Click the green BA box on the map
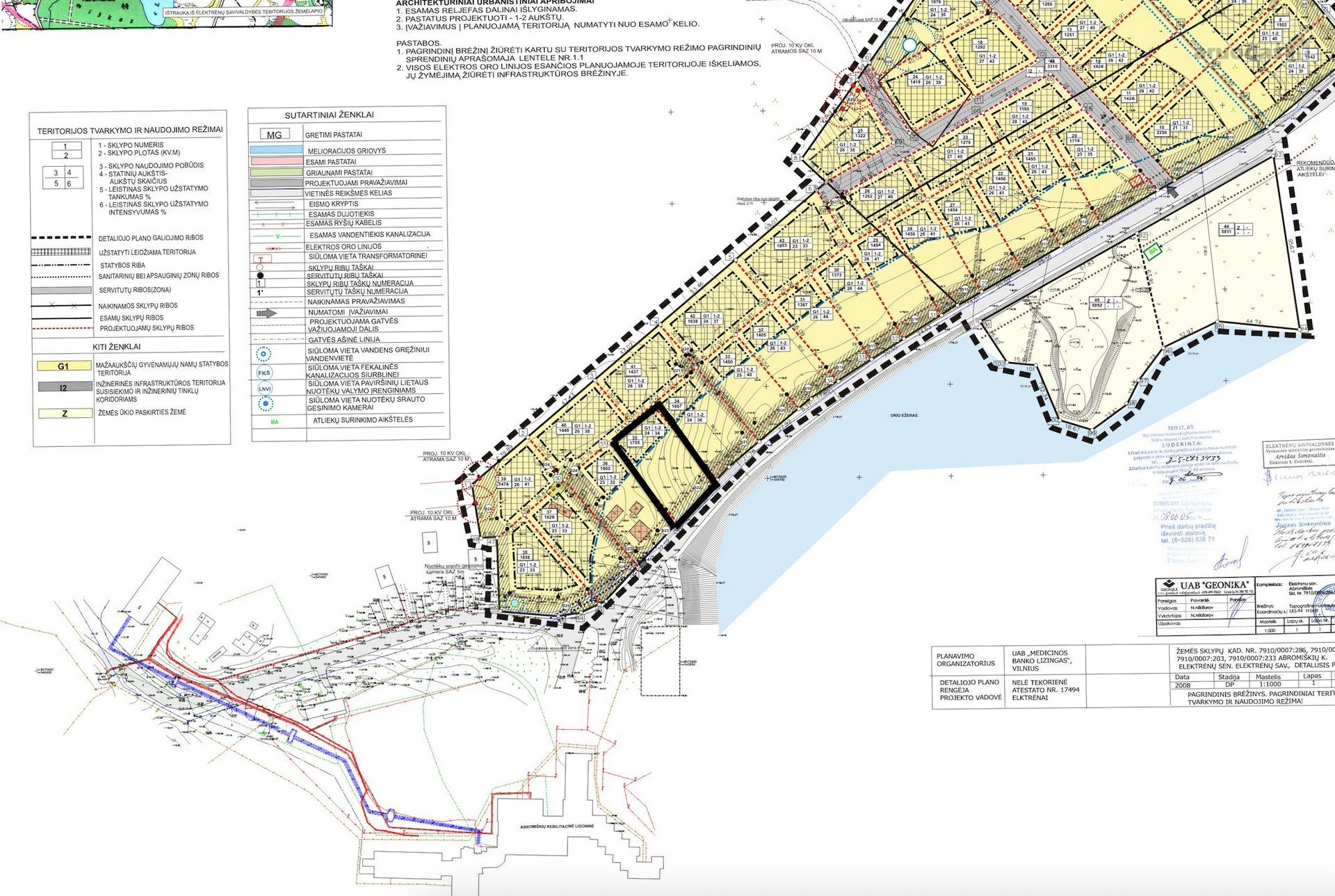The width and height of the screenshot is (1335, 896). click(1153, 251)
